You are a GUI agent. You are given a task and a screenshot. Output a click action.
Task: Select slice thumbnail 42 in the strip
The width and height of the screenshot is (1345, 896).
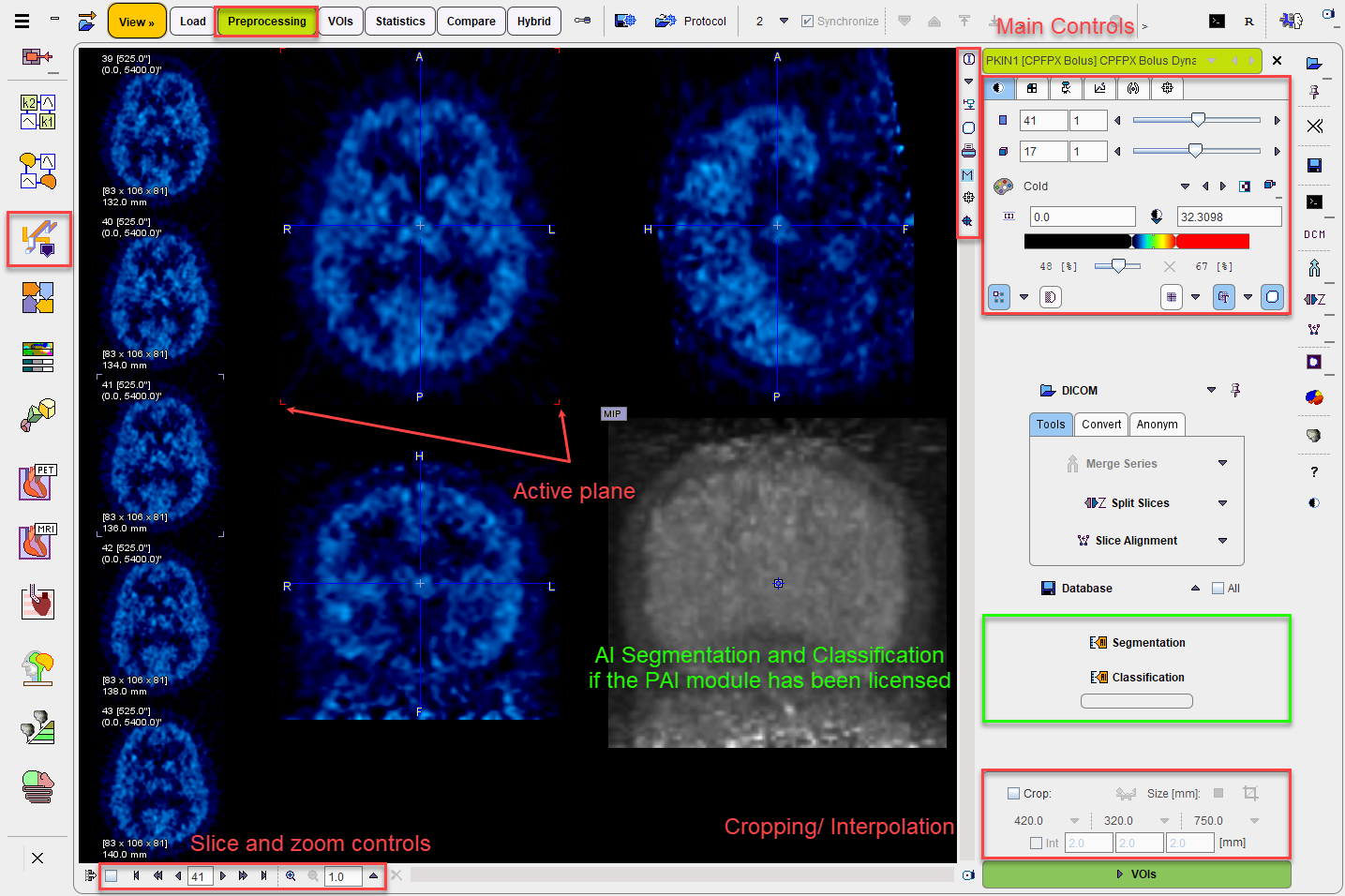pos(160,618)
